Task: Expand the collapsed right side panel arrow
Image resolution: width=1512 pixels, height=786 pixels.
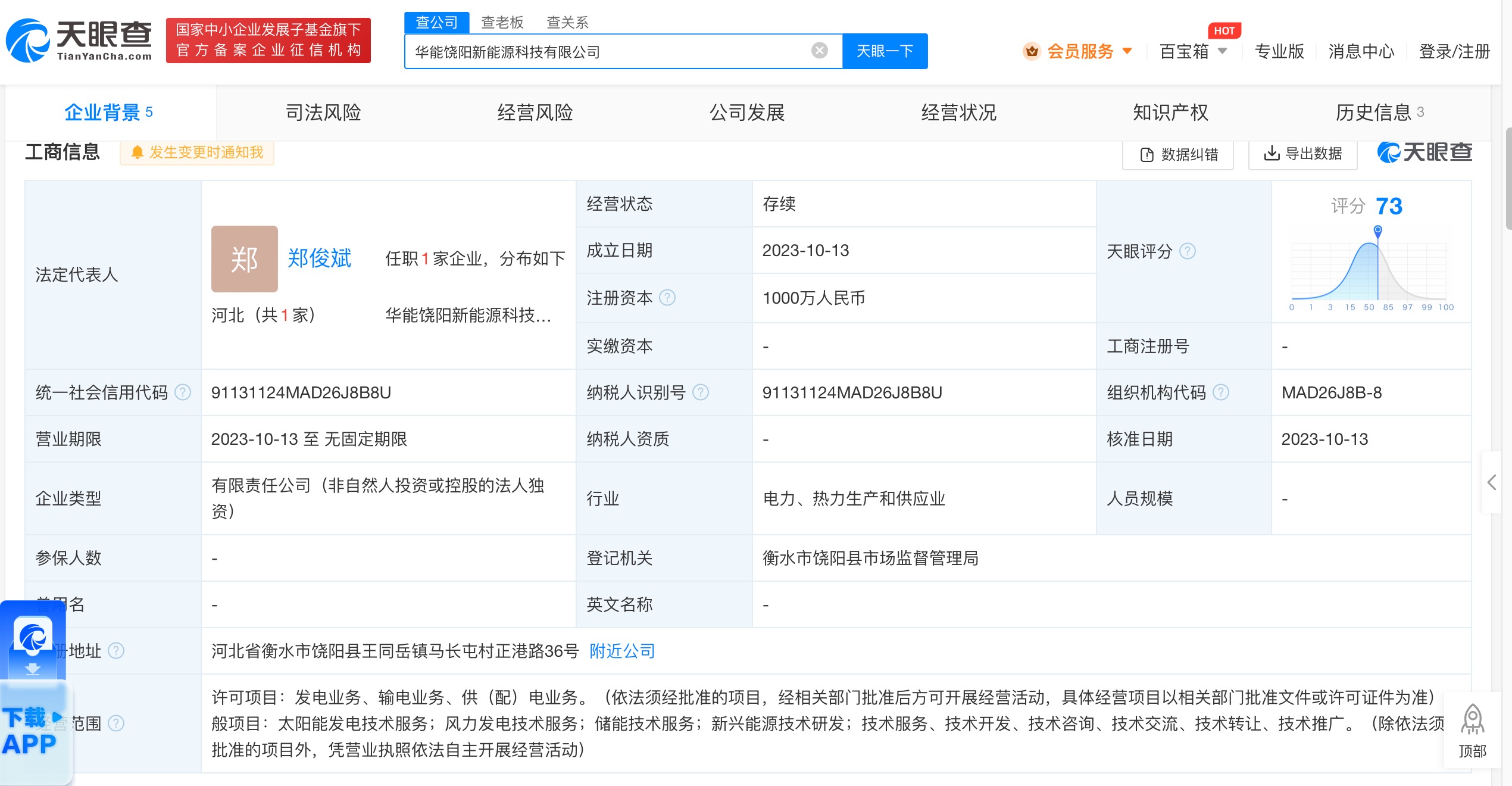Action: pos(1491,482)
